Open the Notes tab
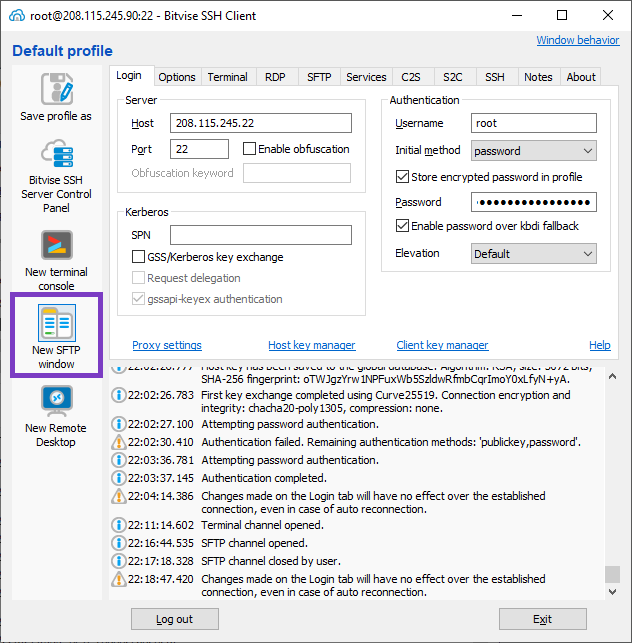The height and width of the screenshot is (643, 632). click(538, 77)
